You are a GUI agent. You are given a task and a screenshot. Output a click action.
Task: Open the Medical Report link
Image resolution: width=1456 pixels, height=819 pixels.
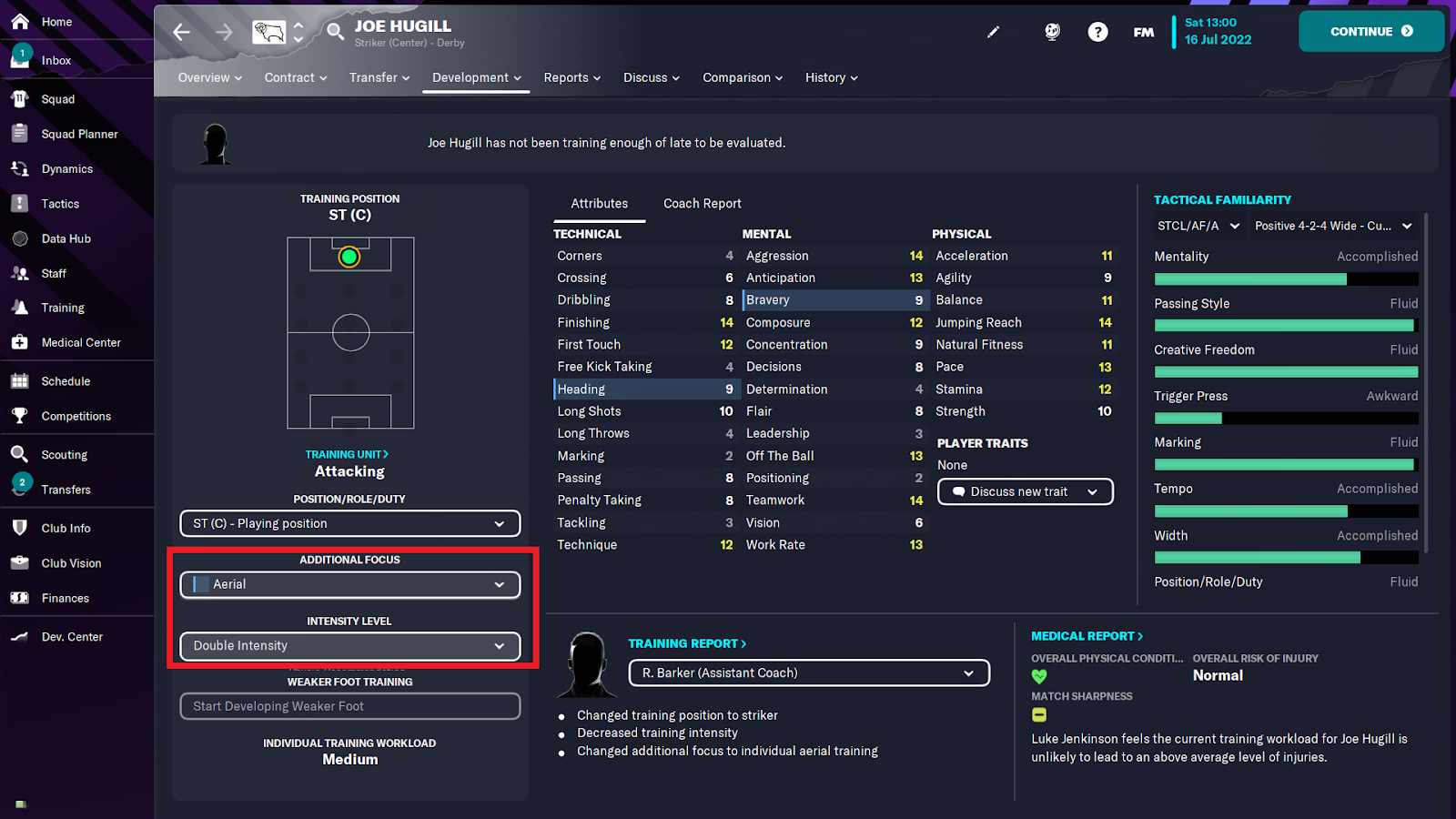(1087, 636)
